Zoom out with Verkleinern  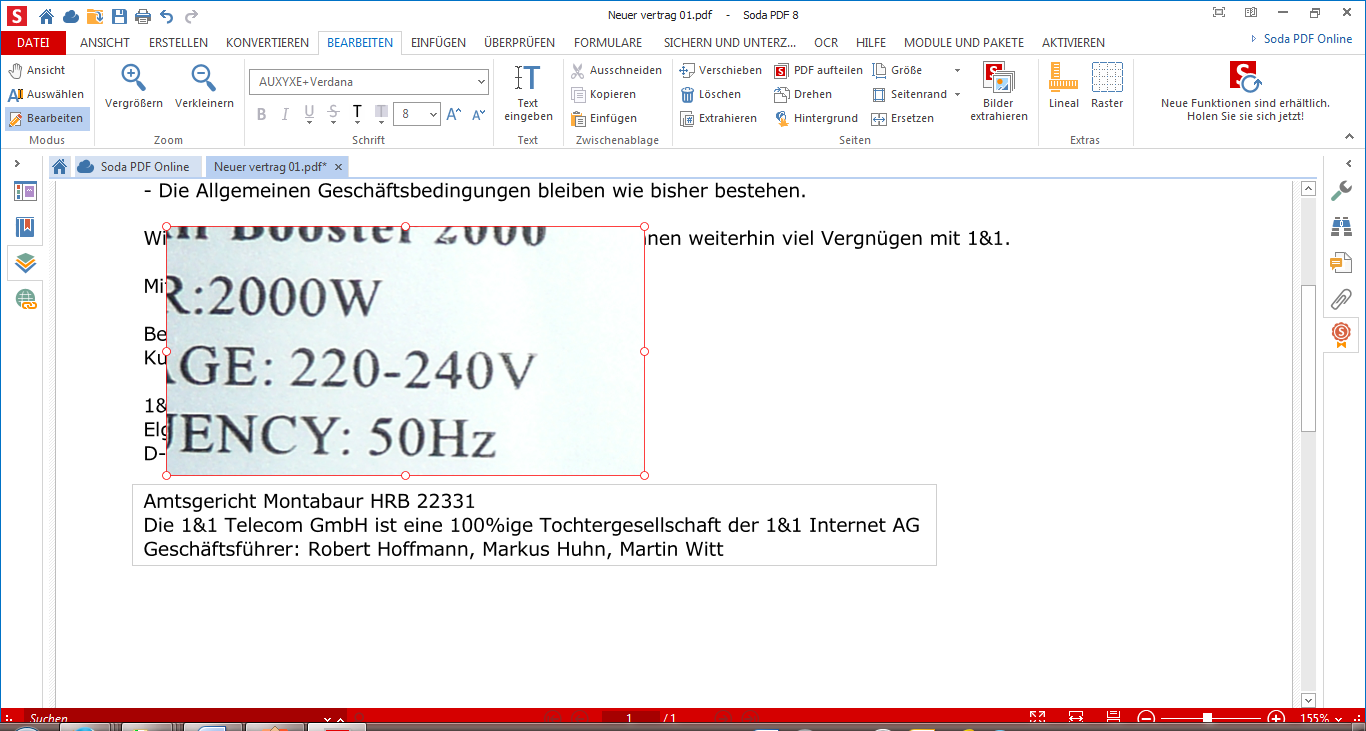(x=204, y=87)
